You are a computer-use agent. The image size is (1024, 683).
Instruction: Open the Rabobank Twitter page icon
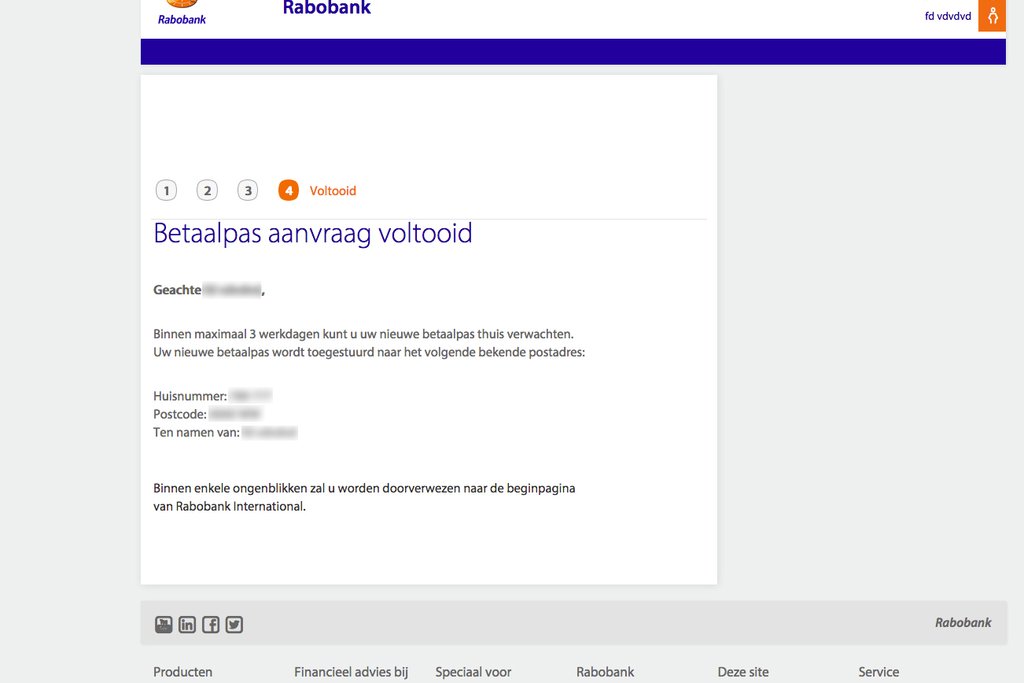point(234,625)
